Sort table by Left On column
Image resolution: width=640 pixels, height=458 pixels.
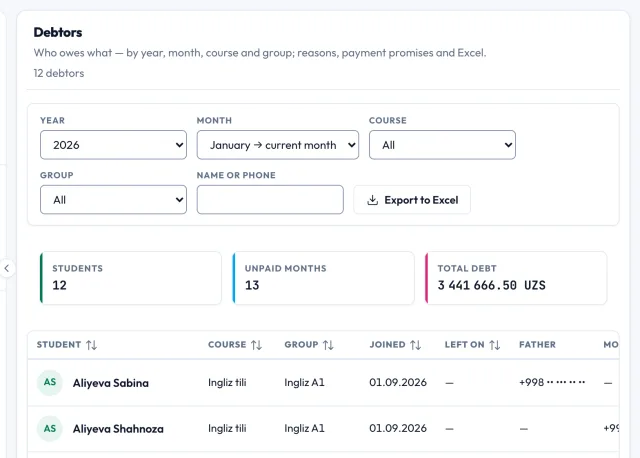click(472, 345)
